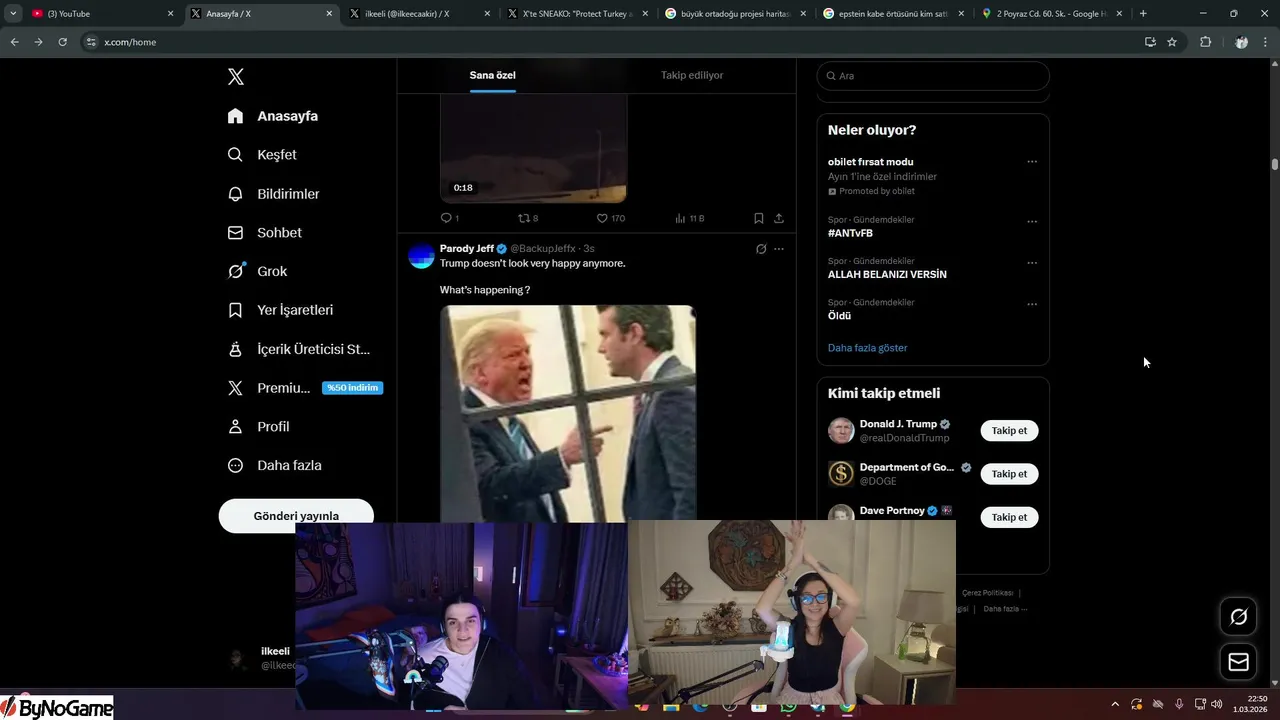Open a new browser tab
Screen dimensions: 1280x720
pyautogui.click(x=1143, y=14)
